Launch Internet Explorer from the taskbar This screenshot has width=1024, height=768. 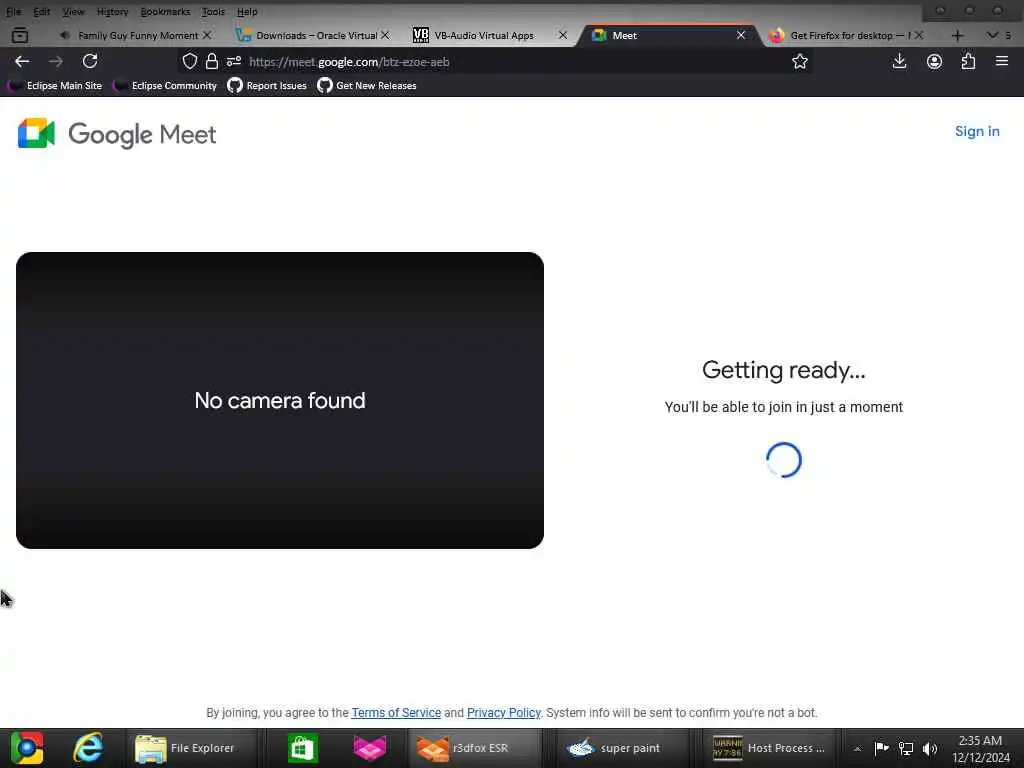88,748
